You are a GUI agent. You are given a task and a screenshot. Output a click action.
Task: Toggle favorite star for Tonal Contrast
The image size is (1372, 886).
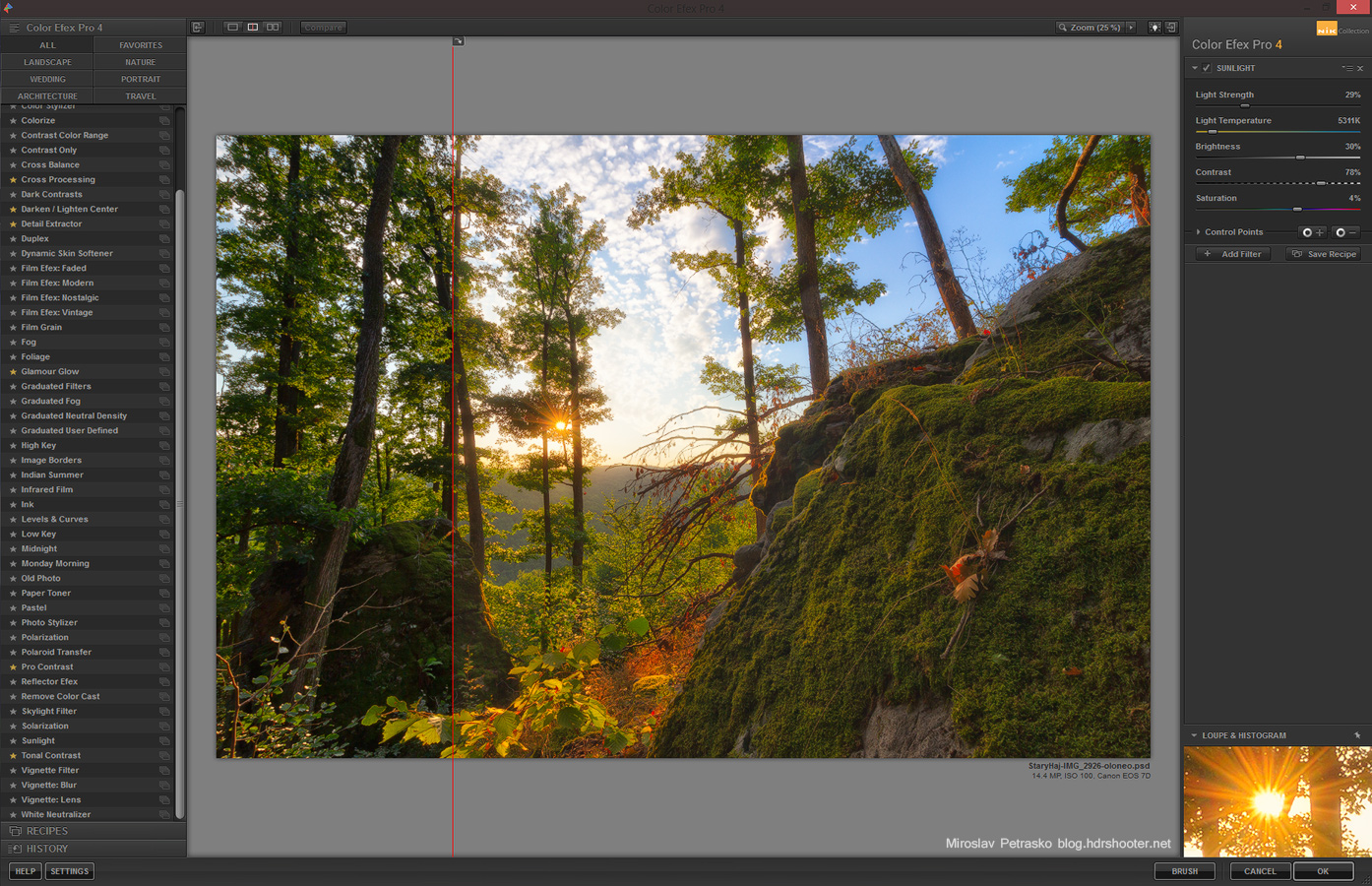point(13,756)
